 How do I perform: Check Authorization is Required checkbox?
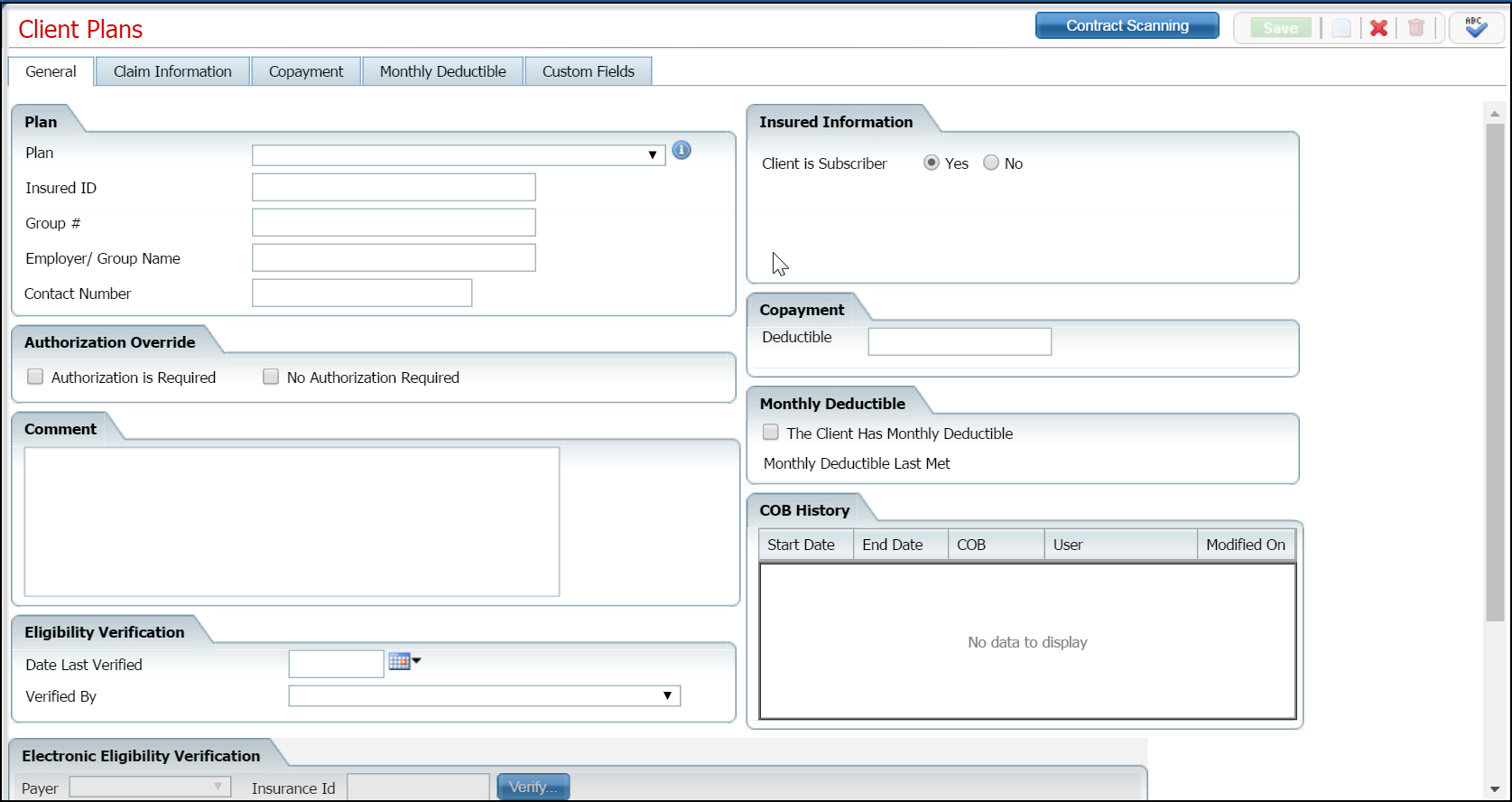tap(35, 377)
